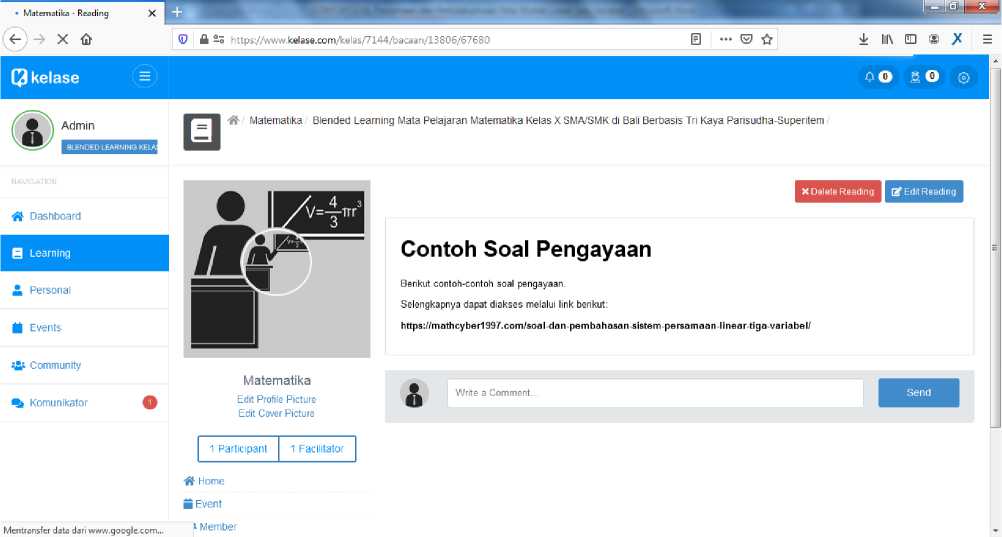This screenshot has height=537, width=1002.
Task: Open Community in the navigation sidebar
Action: 84,365
